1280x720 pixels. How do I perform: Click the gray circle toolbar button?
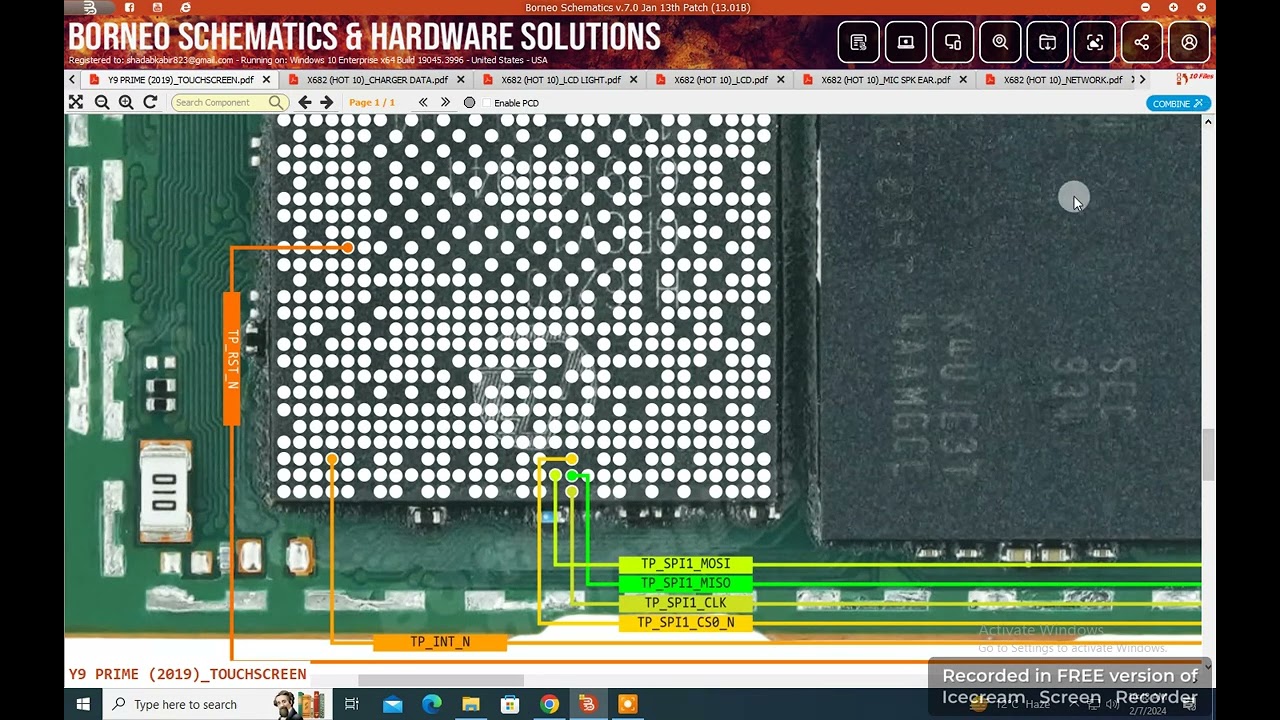click(469, 103)
